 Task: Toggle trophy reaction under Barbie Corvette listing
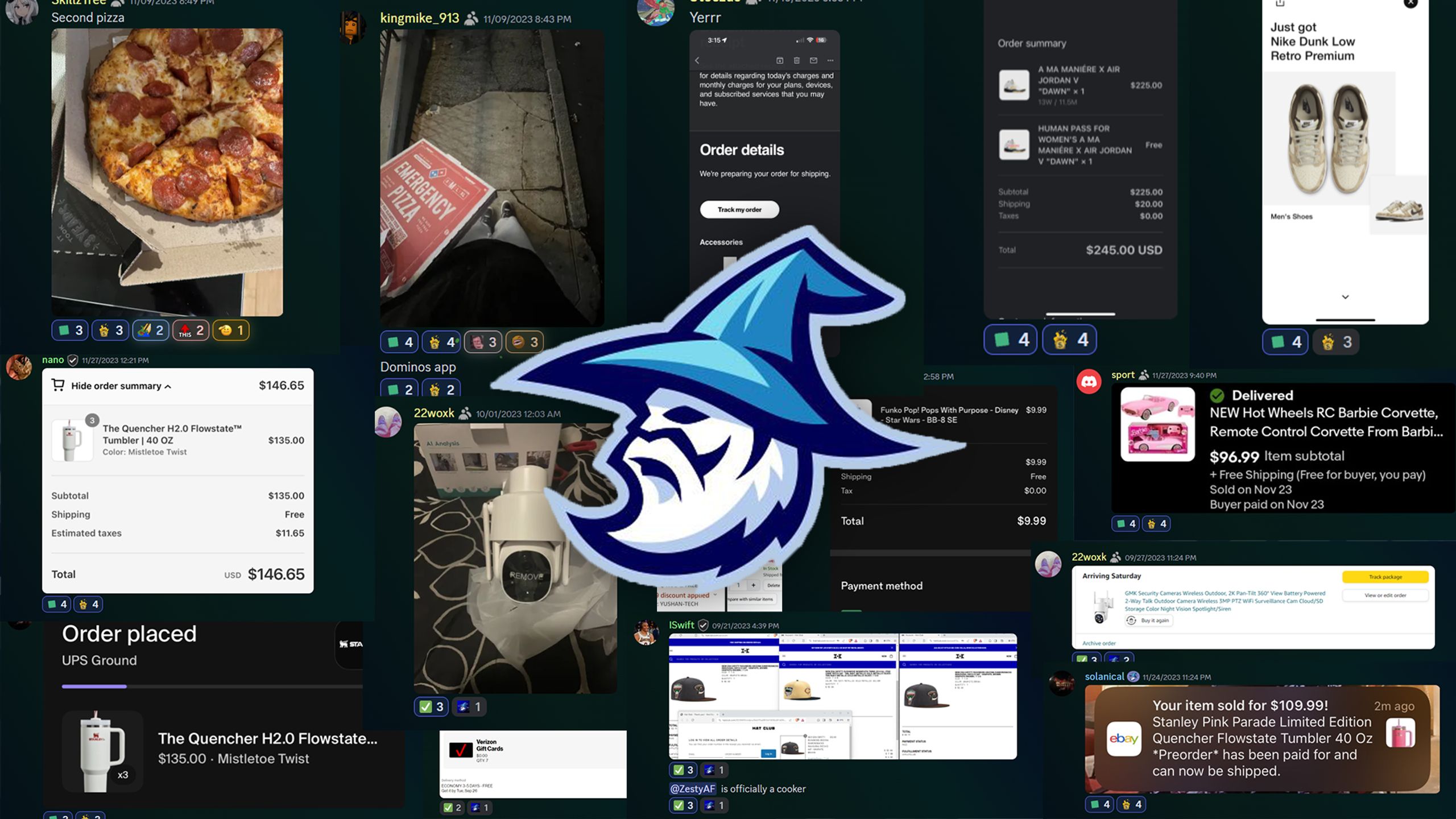[1157, 524]
